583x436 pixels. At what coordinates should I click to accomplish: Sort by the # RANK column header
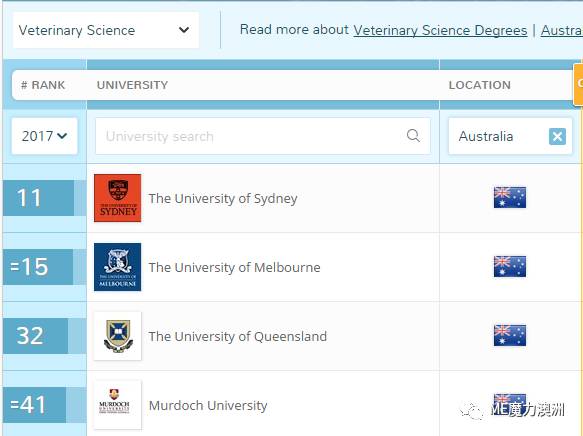[43, 85]
